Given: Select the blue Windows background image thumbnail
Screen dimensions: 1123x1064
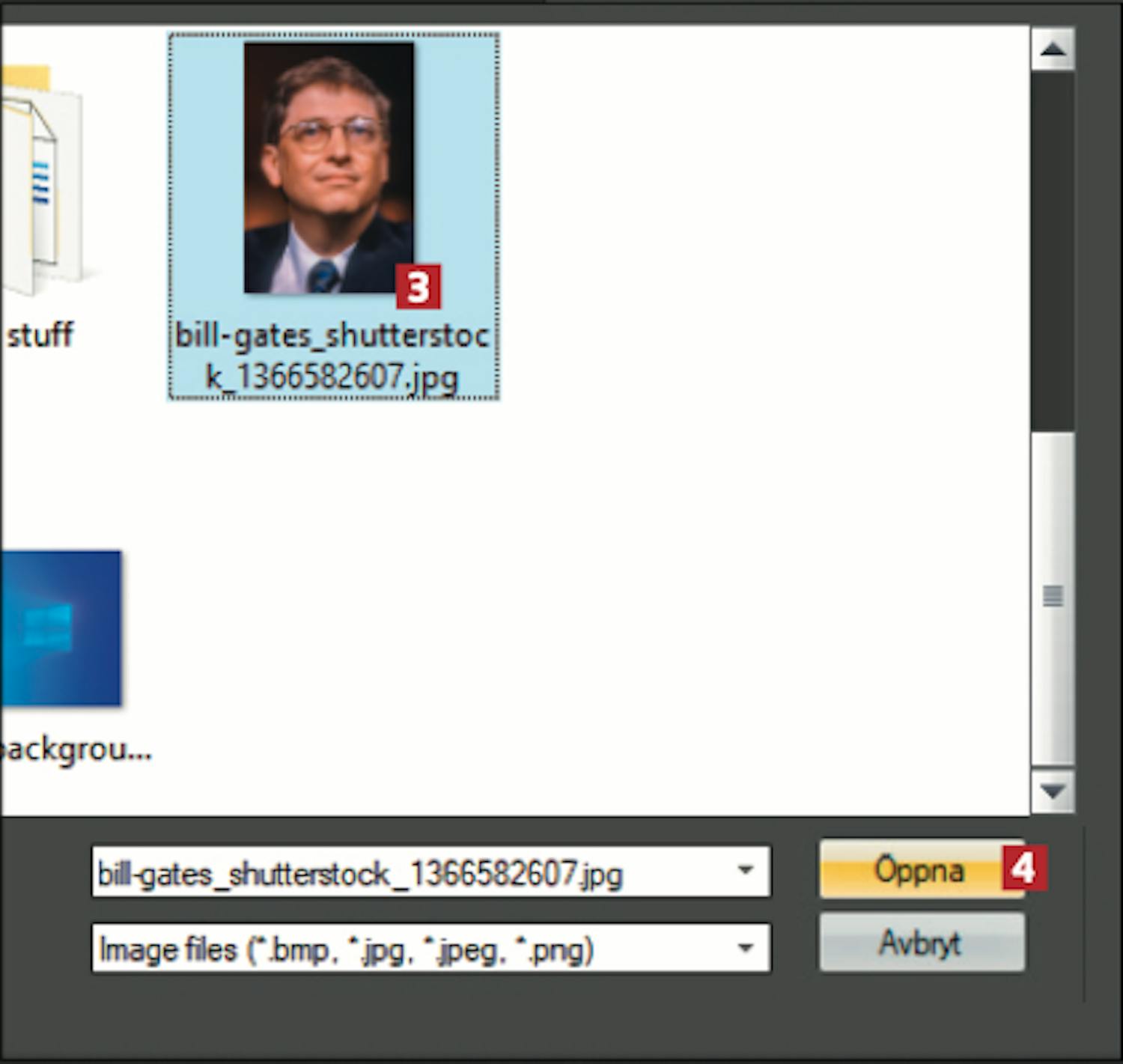Looking at the screenshot, I should pos(61,628).
